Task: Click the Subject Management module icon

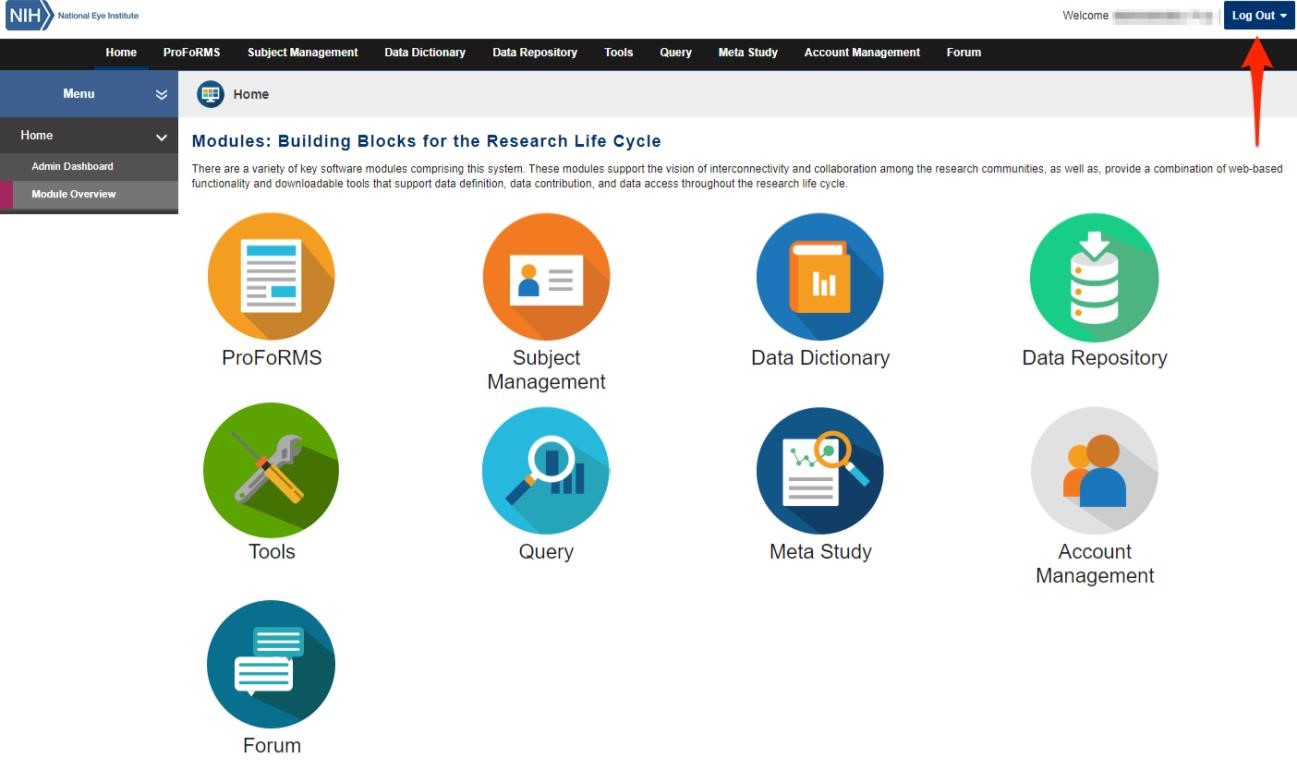Action: click(x=546, y=277)
